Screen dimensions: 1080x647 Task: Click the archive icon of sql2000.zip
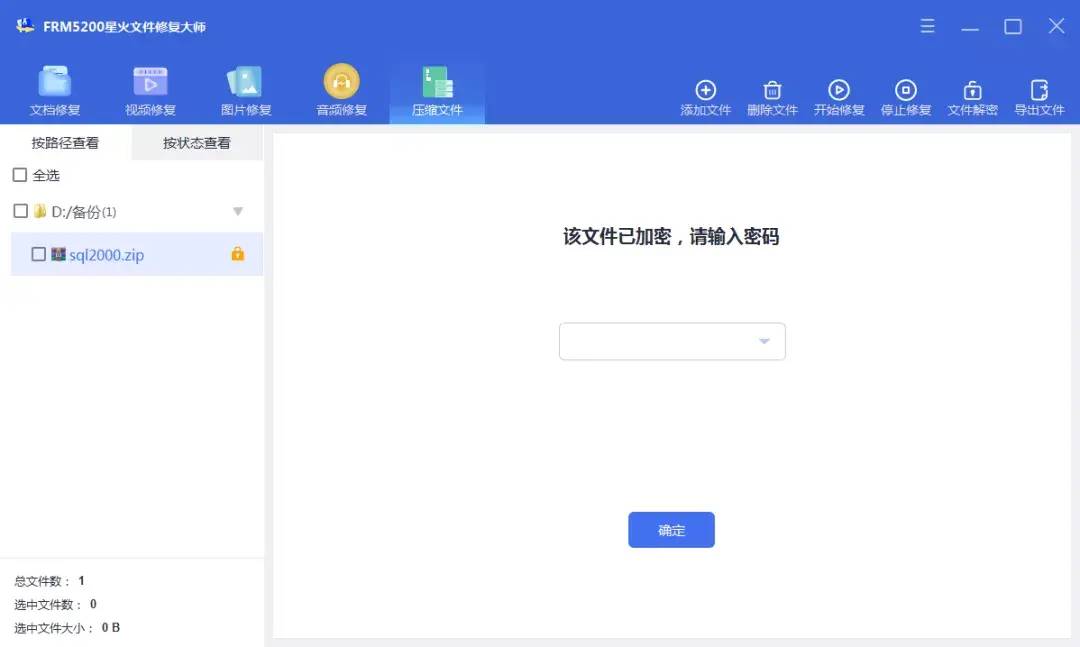[x=59, y=254]
